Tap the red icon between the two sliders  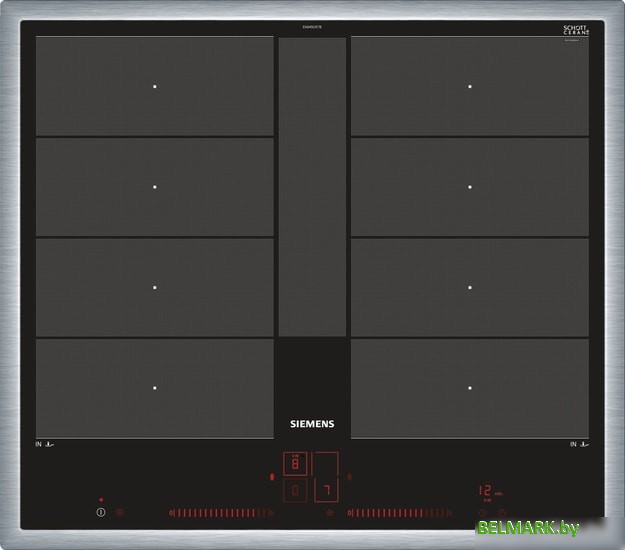tap(329, 513)
